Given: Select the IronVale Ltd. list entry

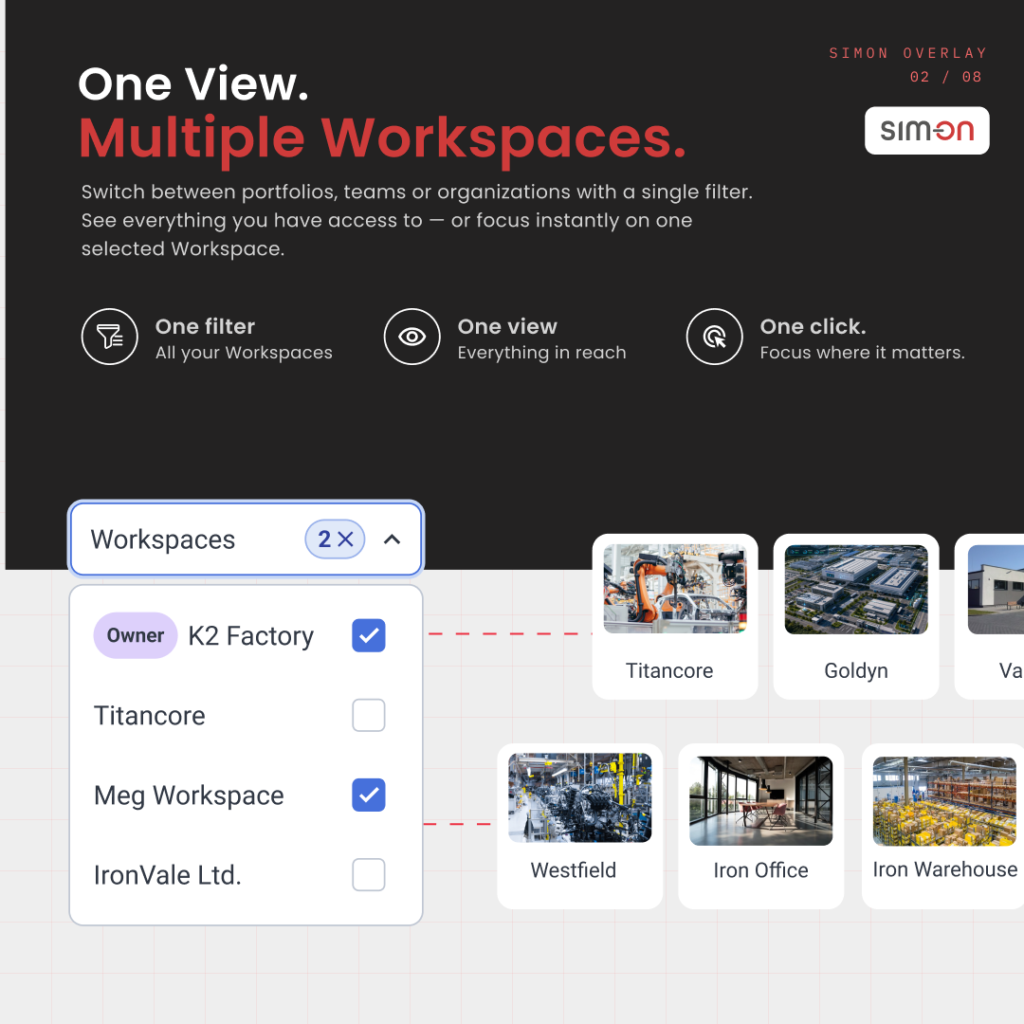Looking at the screenshot, I should [x=246, y=874].
